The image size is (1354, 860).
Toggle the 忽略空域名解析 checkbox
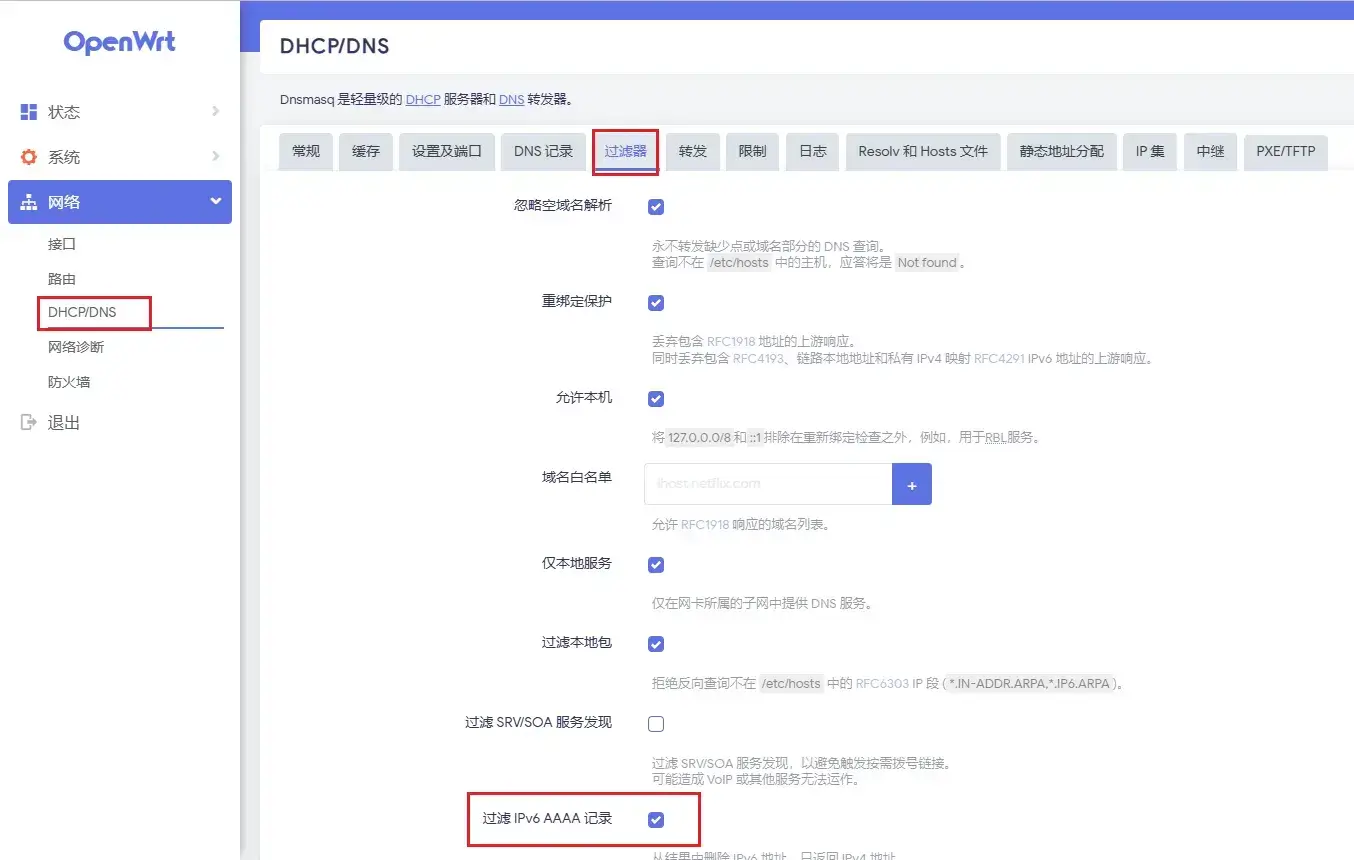pyautogui.click(x=656, y=207)
